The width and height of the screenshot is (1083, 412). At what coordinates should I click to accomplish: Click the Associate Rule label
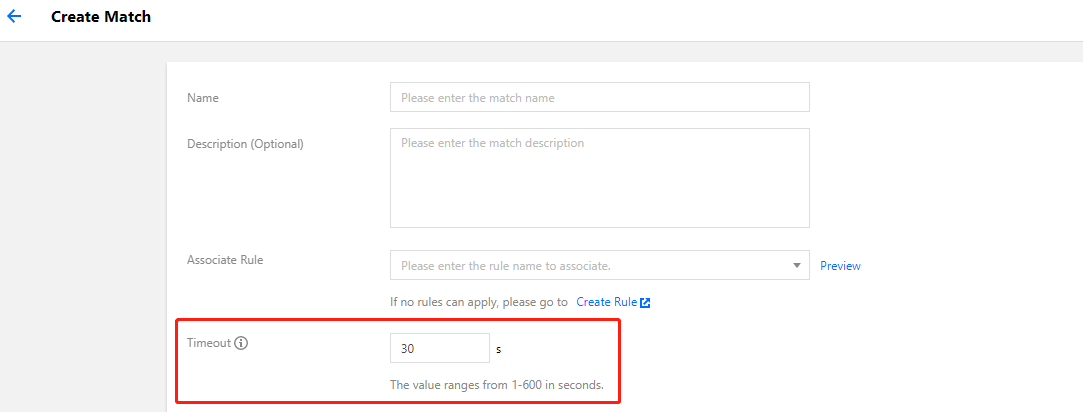[225, 260]
